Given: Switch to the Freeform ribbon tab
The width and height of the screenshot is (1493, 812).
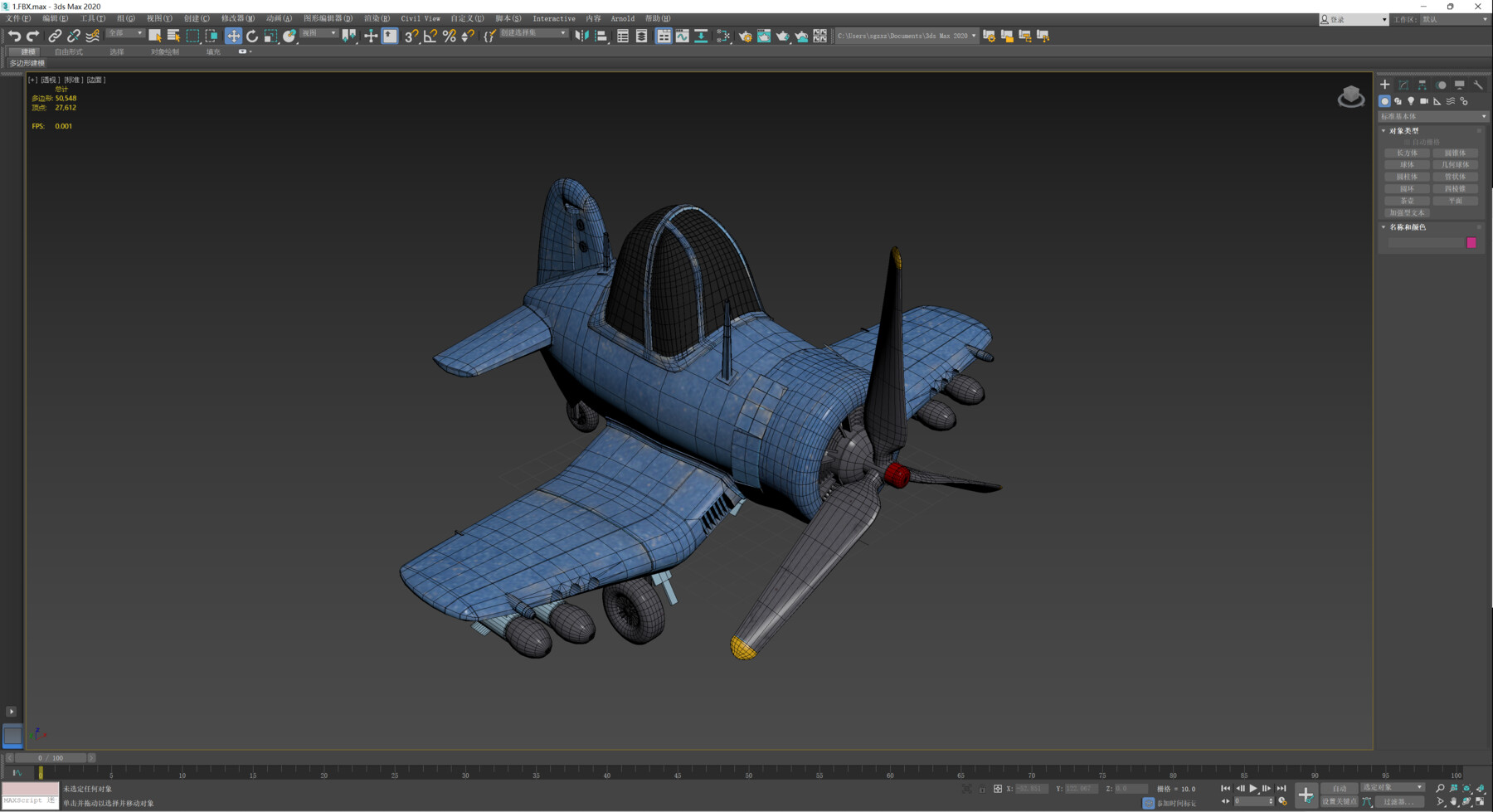Looking at the screenshot, I should point(69,51).
